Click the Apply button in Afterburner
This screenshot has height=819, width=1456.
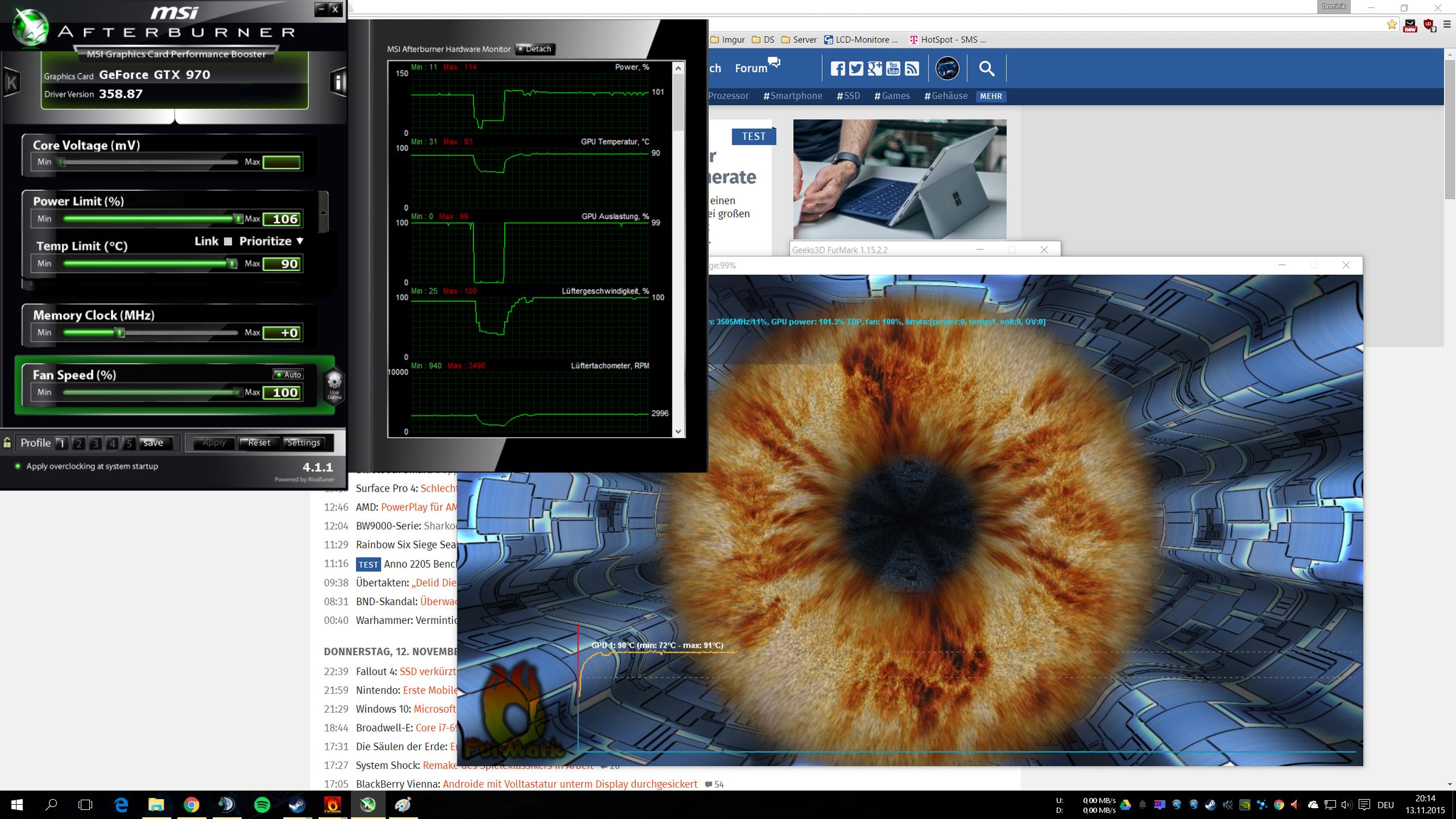(214, 443)
